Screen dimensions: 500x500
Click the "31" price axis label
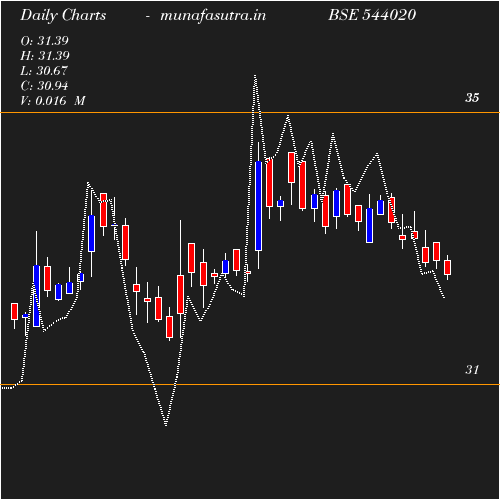pos(472,370)
